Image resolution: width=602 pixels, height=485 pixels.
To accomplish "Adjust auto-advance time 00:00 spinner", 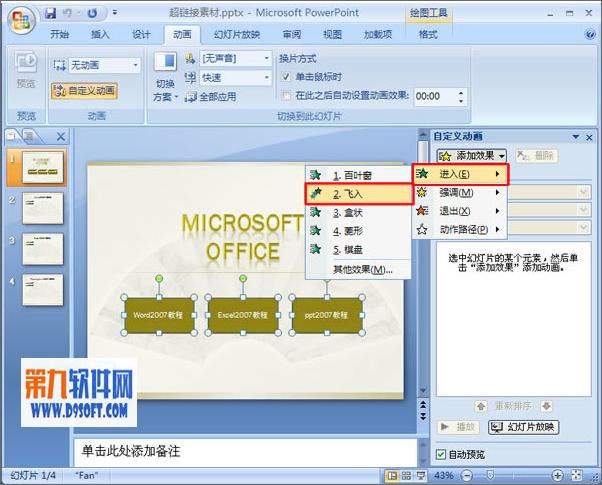I will coord(461,96).
